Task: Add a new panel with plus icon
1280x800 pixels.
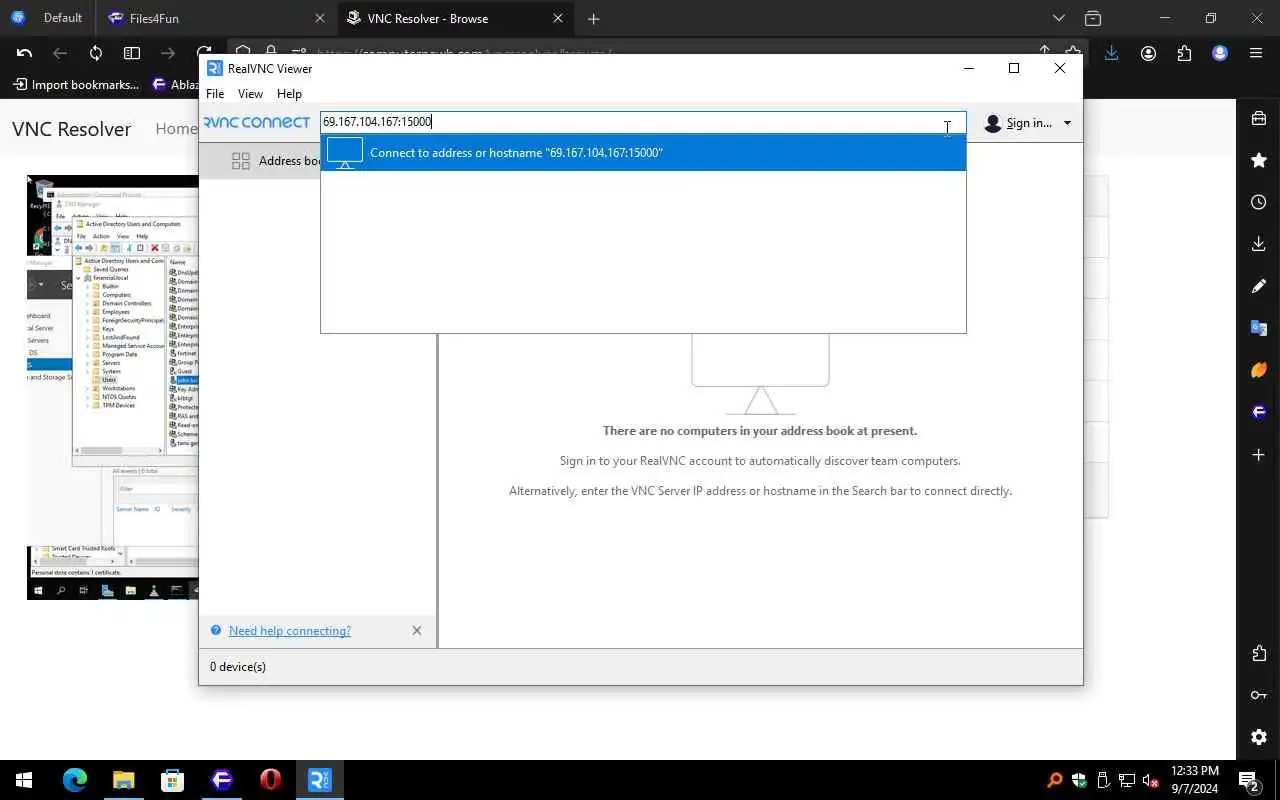Action: coord(1259,454)
